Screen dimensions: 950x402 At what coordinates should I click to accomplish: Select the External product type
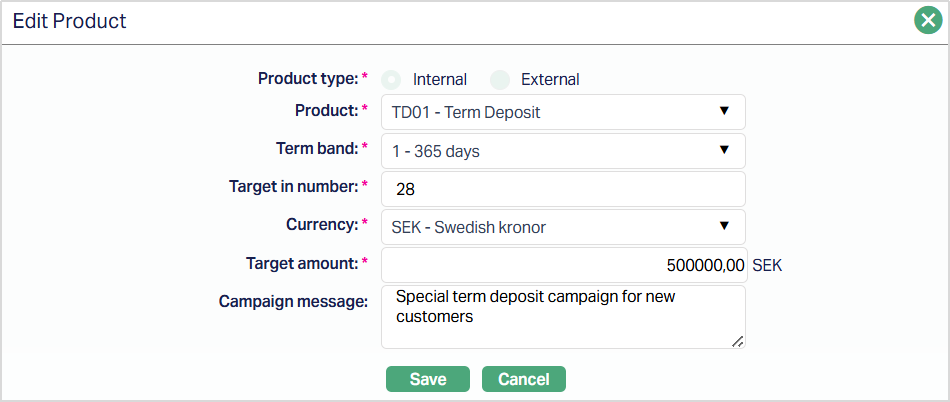500,79
